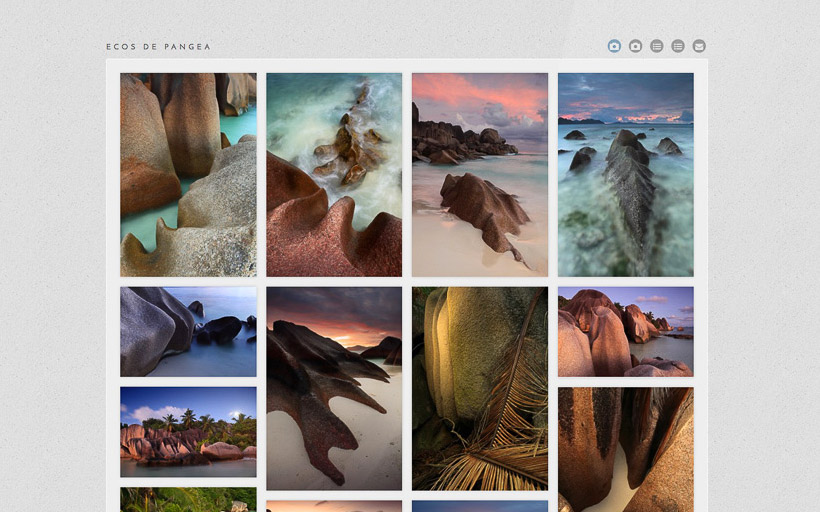Click the list icon beside the gray camera

(x=657, y=46)
